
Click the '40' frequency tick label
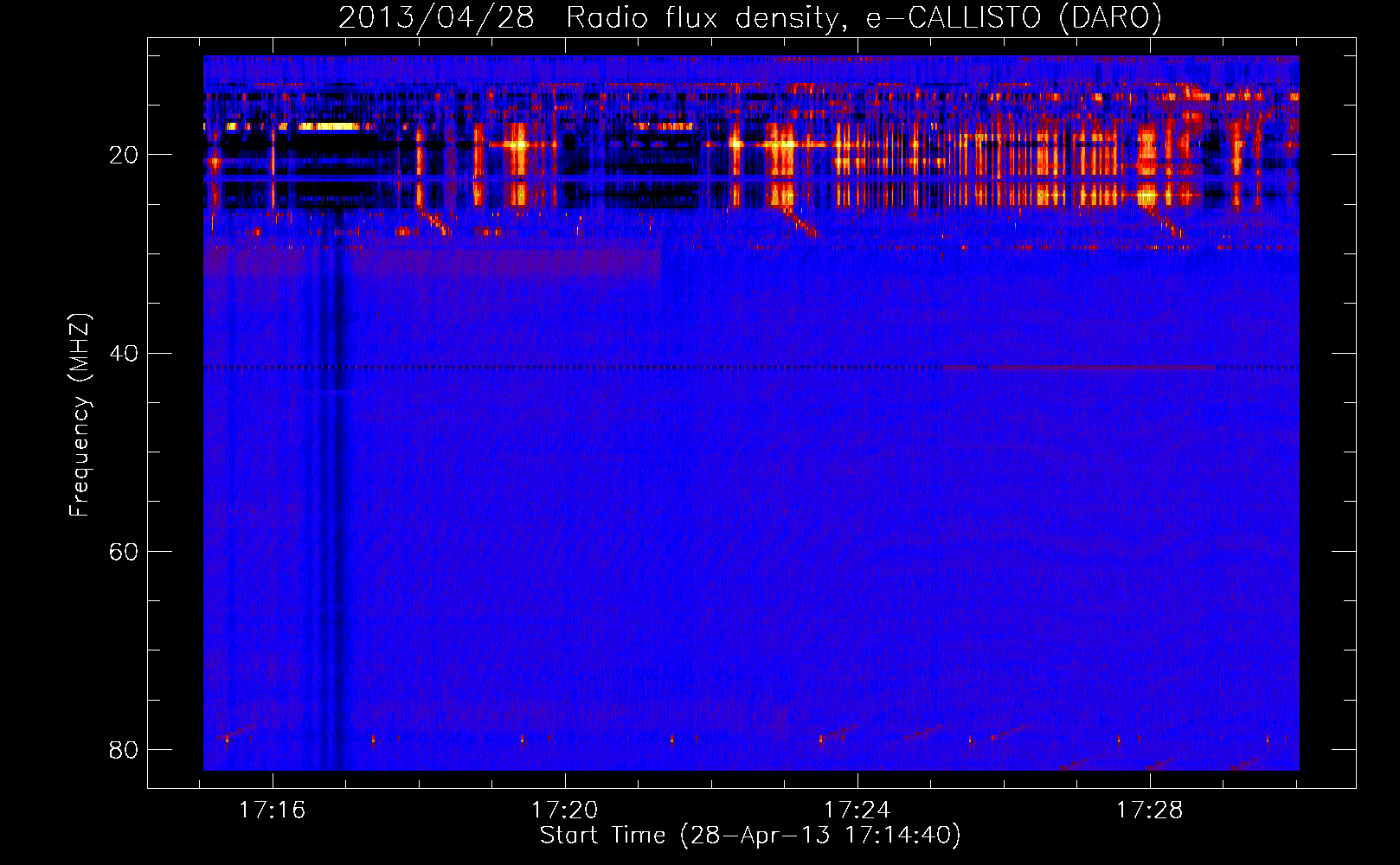pos(124,354)
